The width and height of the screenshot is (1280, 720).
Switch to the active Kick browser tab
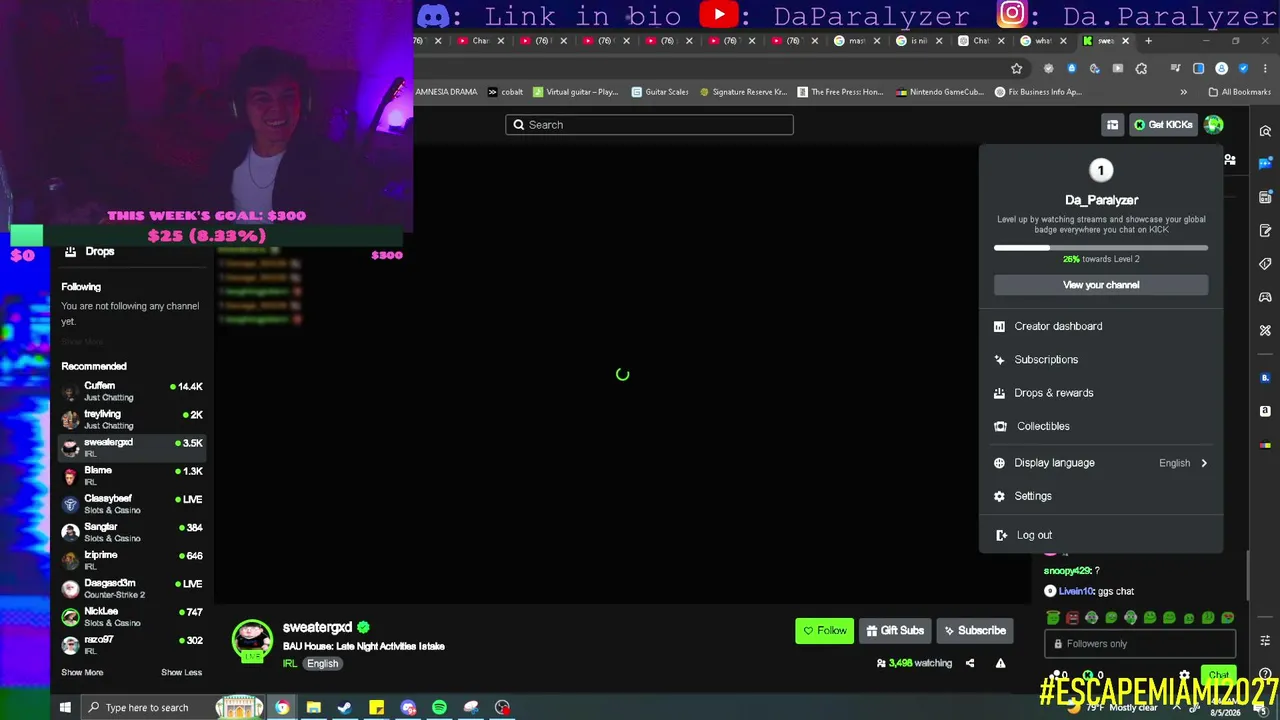[1105, 41]
